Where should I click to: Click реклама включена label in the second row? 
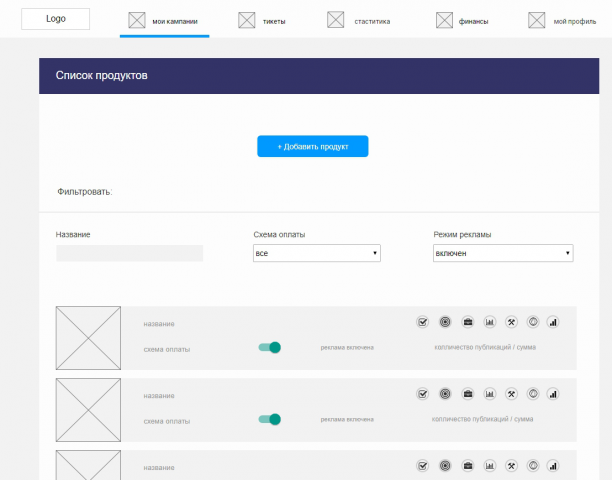pyautogui.click(x=347, y=419)
